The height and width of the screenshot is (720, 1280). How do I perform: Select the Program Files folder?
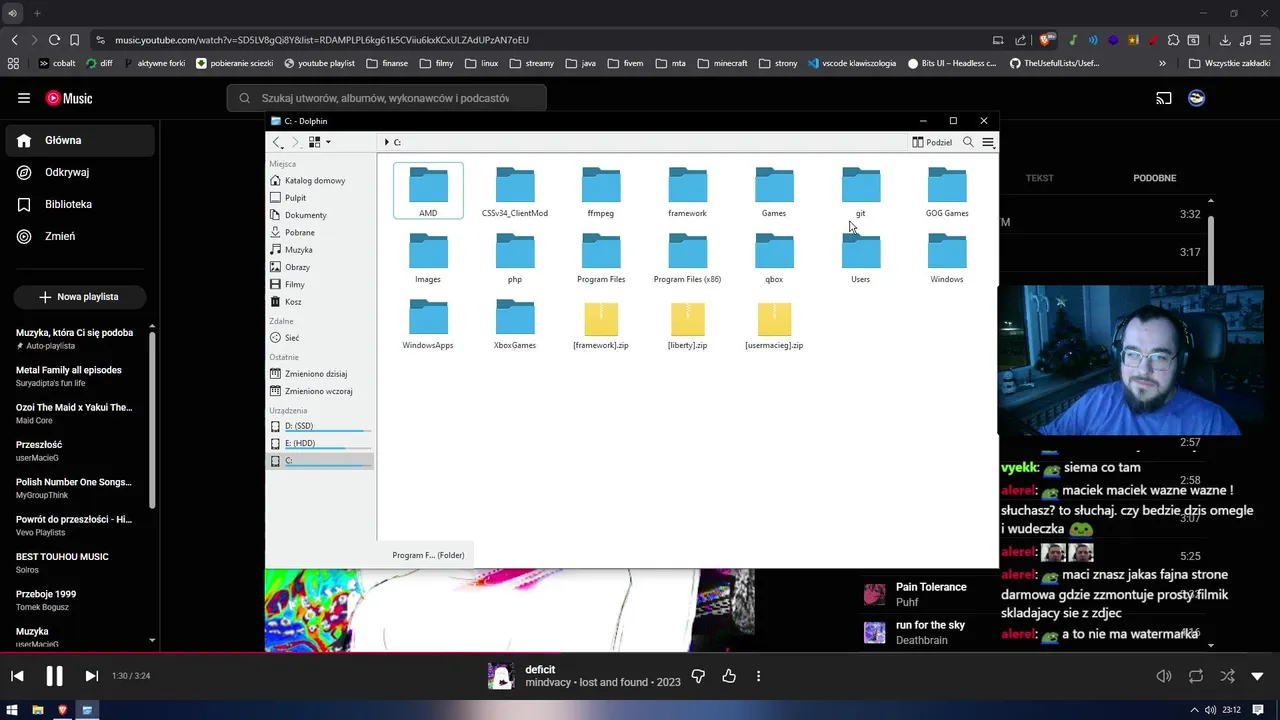click(601, 256)
